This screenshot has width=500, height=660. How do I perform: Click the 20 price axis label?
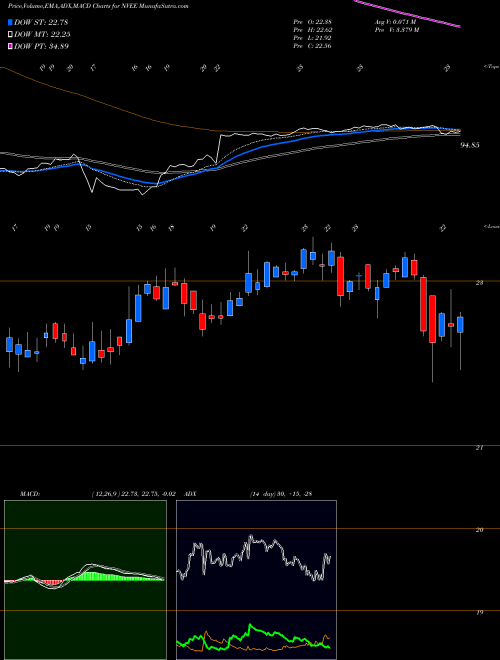479,530
